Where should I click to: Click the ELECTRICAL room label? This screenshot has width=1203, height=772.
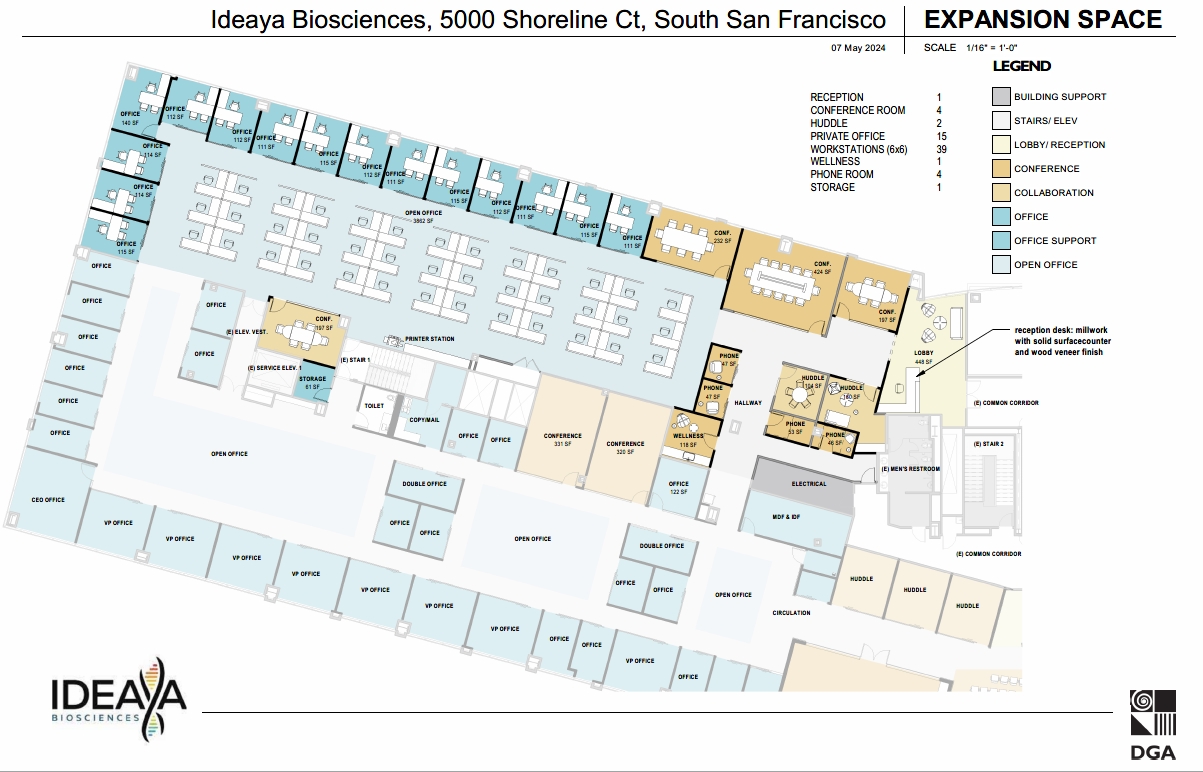point(809,484)
